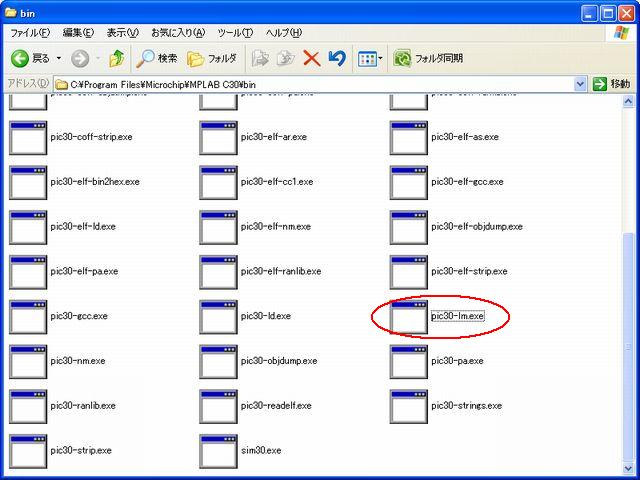Select the pic30-elf-nm.exe file icon

pos(218,227)
